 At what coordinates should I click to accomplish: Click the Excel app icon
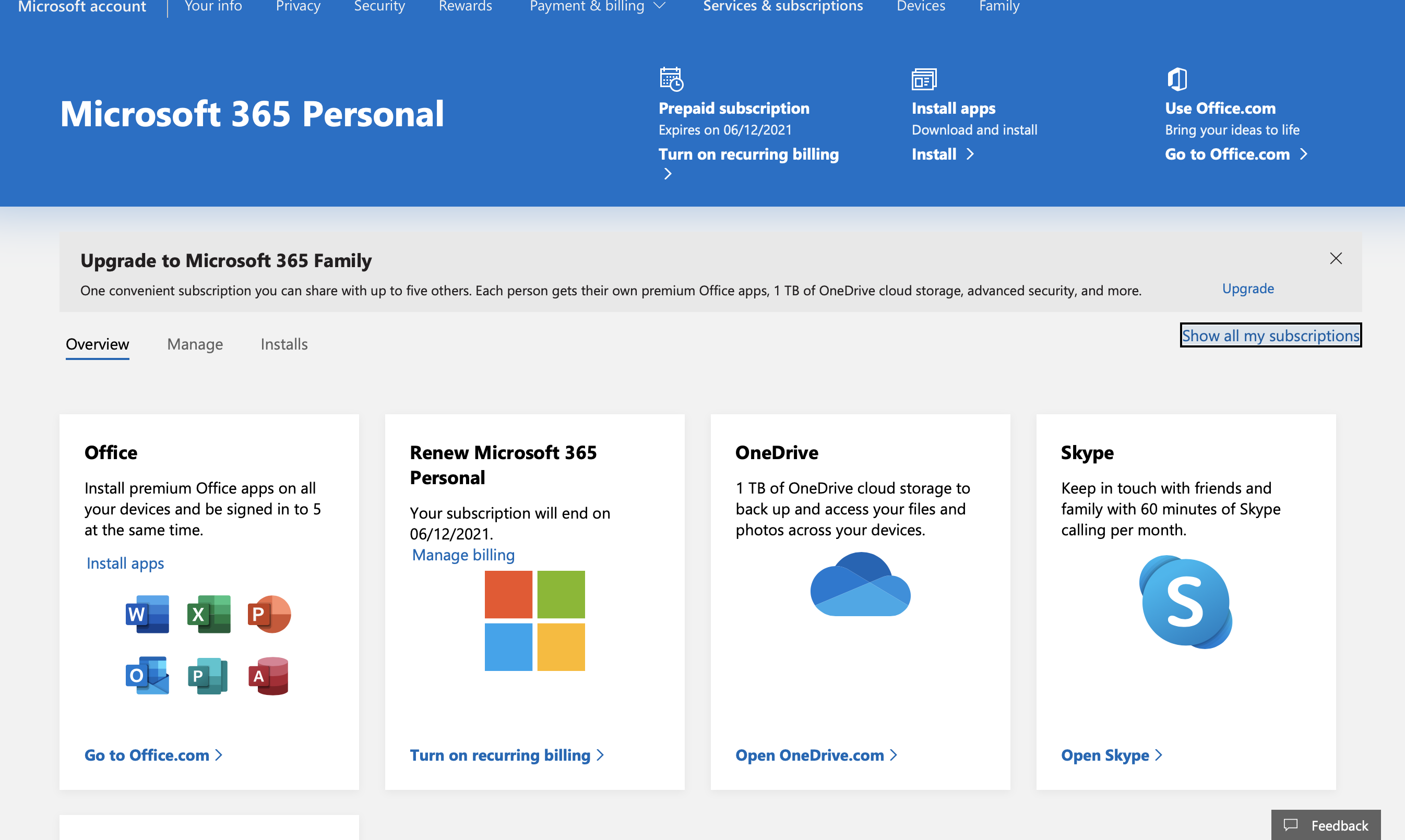[x=209, y=614]
